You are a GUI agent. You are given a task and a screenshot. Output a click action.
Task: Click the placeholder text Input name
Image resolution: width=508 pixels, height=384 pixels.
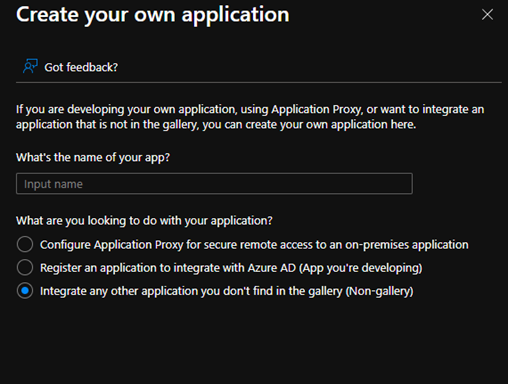click(53, 184)
